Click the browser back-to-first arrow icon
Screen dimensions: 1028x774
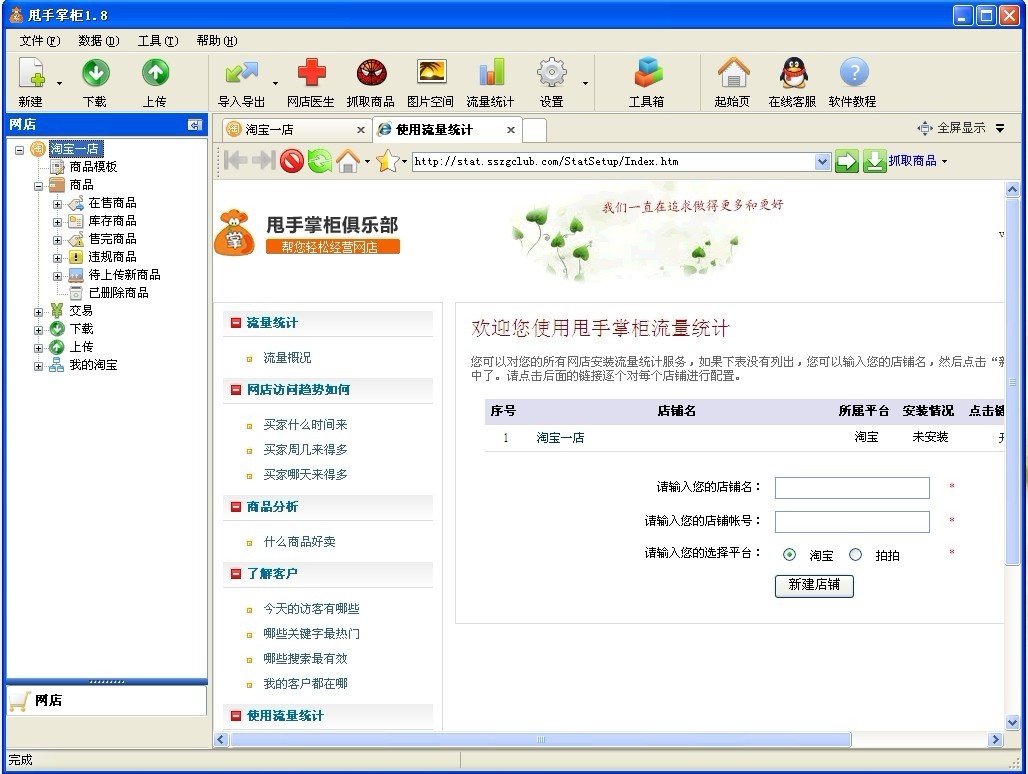(x=235, y=161)
